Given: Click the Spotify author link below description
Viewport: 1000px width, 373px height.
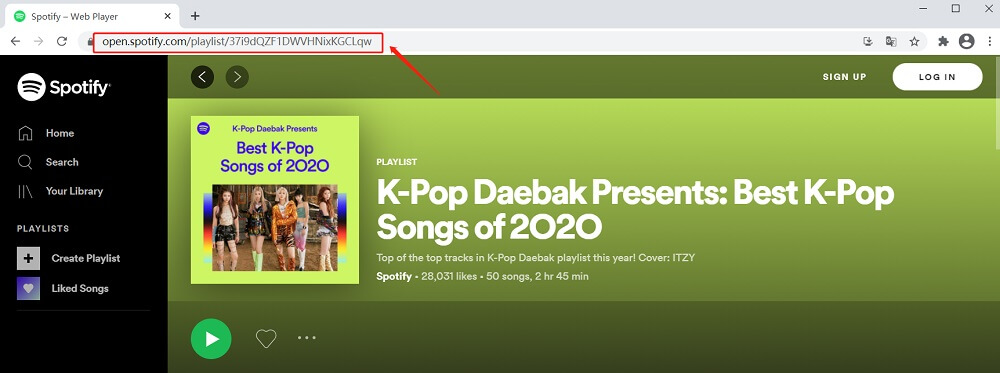Looking at the screenshot, I should (x=394, y=277).
